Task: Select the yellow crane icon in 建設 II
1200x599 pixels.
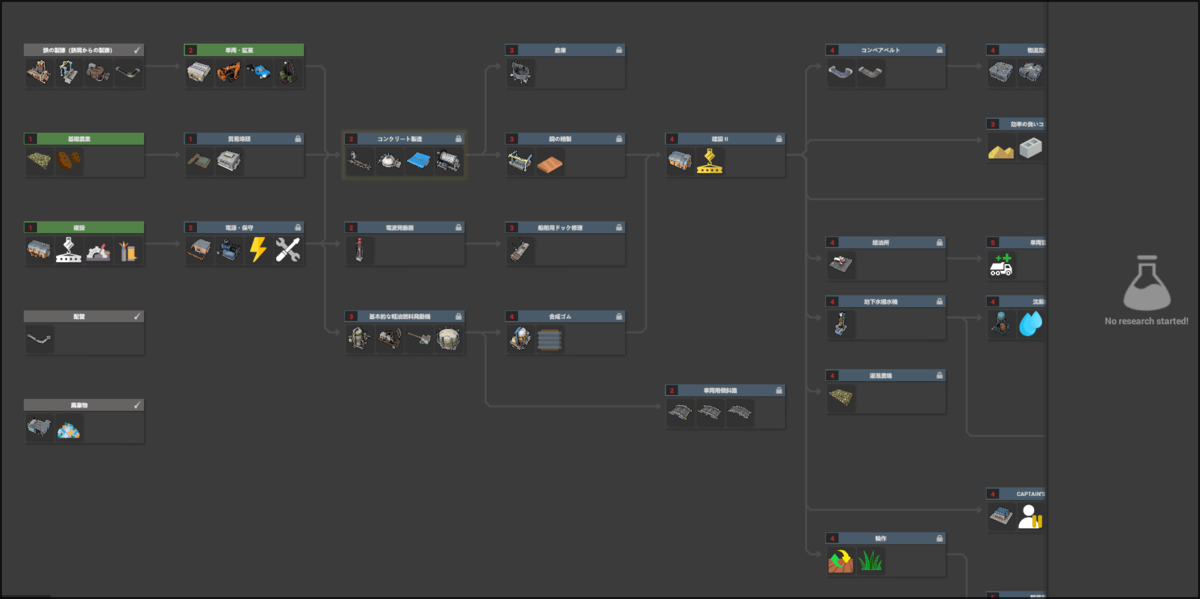Action: (x=710, y=162)
